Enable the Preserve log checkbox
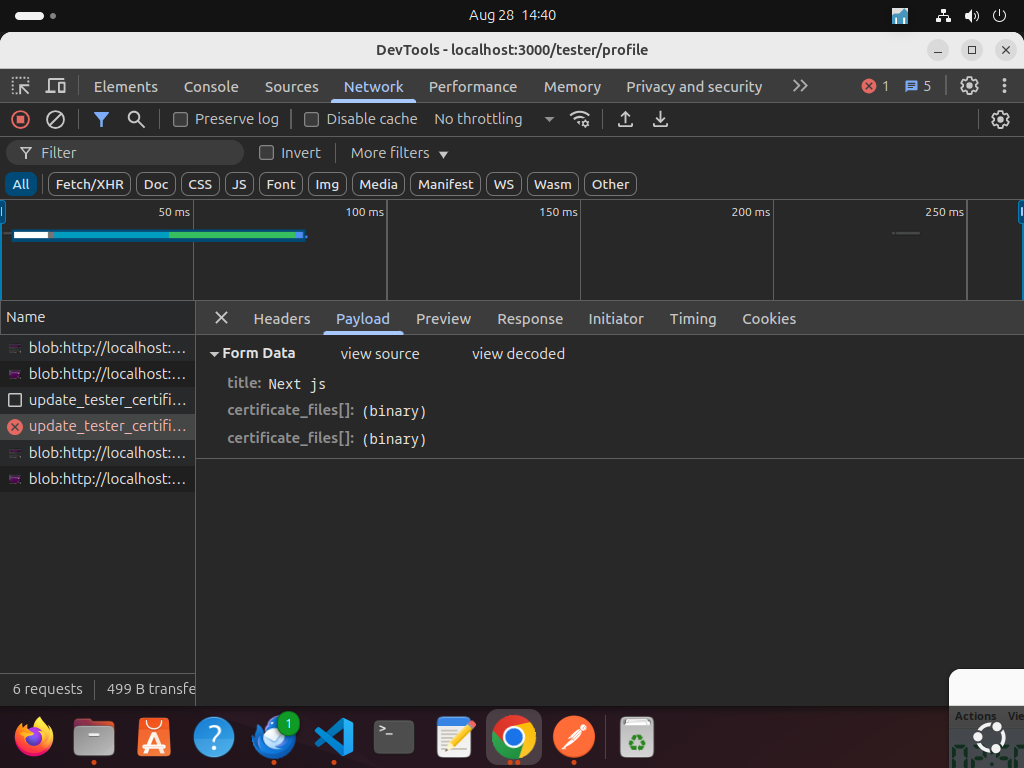1024x768 pixels. tap(181, 119)
